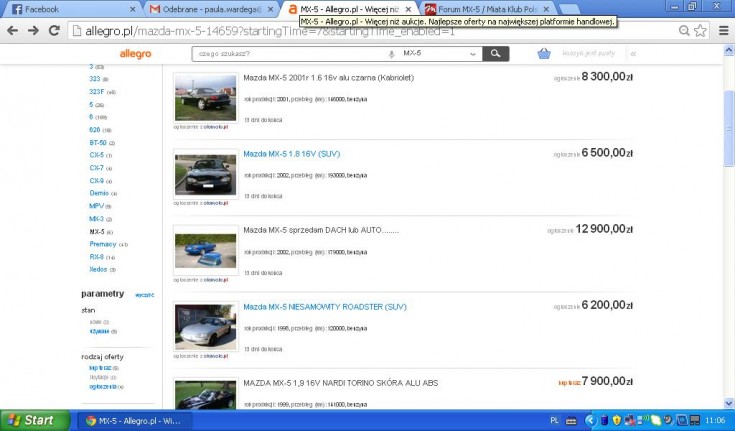
Task: Click the keyboard icon in the taskbar tray
Action: click(571, 421)
